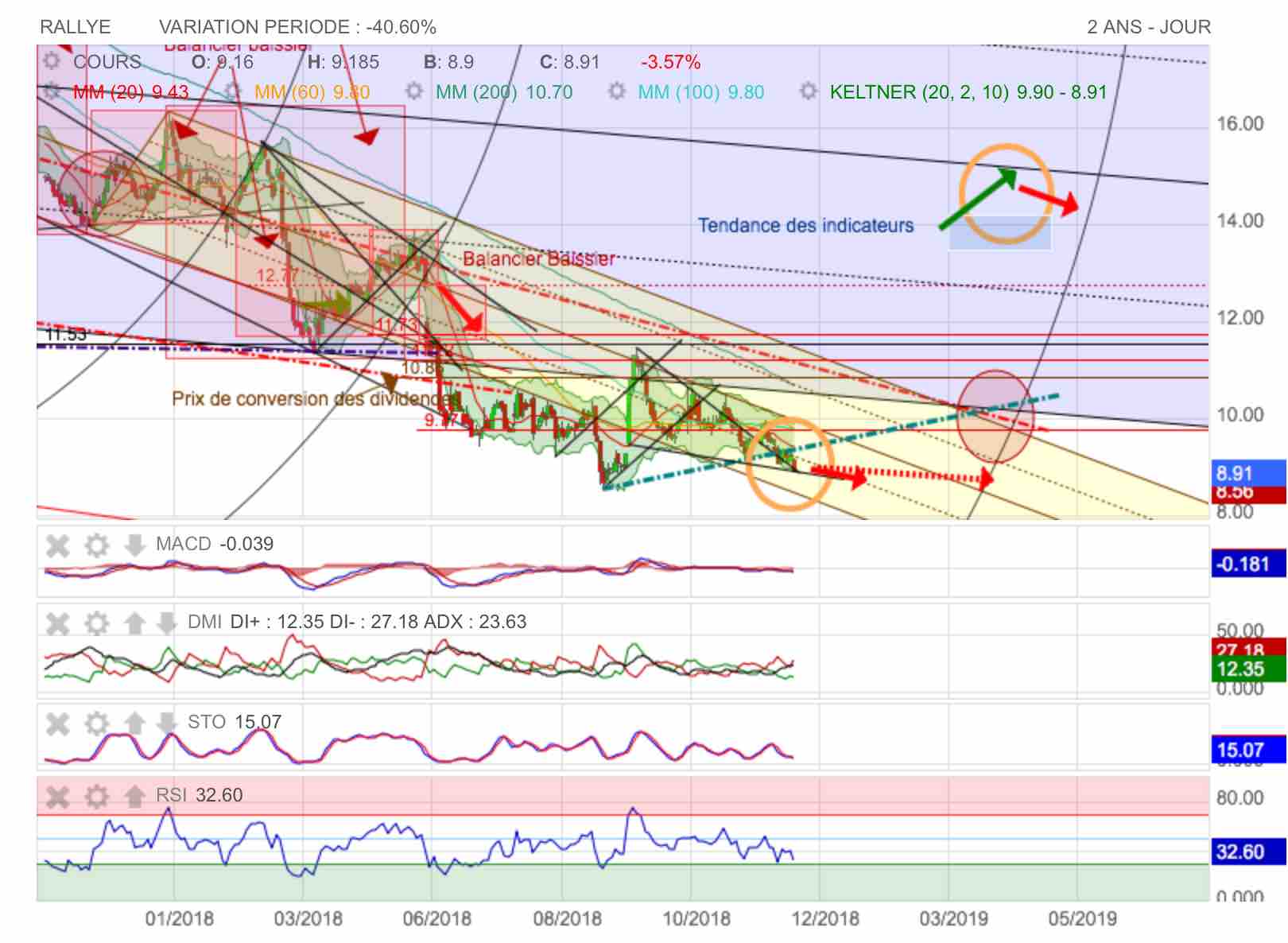The image size is (1288, 943).
Task: Click the blue 32.60 RSI axis tag
Action: 1248,852
